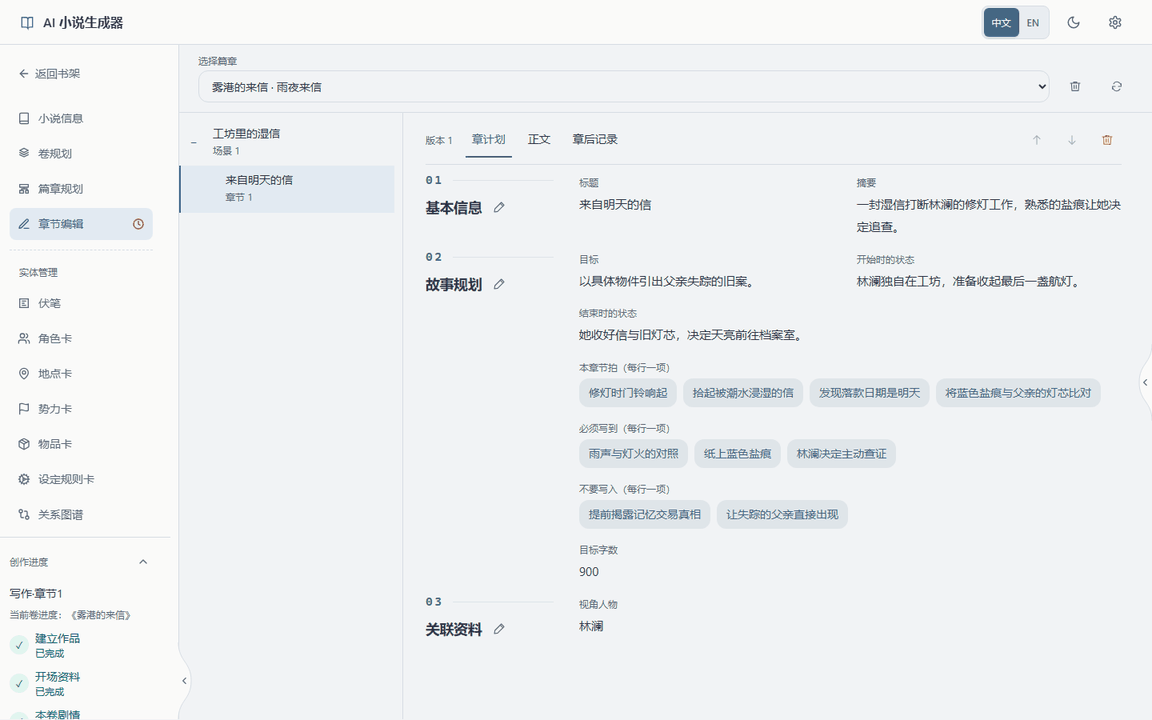Click the 发现落款日期是明天 beat tag
Viewport: 1152px width, 720px height.
click(870, 393)
